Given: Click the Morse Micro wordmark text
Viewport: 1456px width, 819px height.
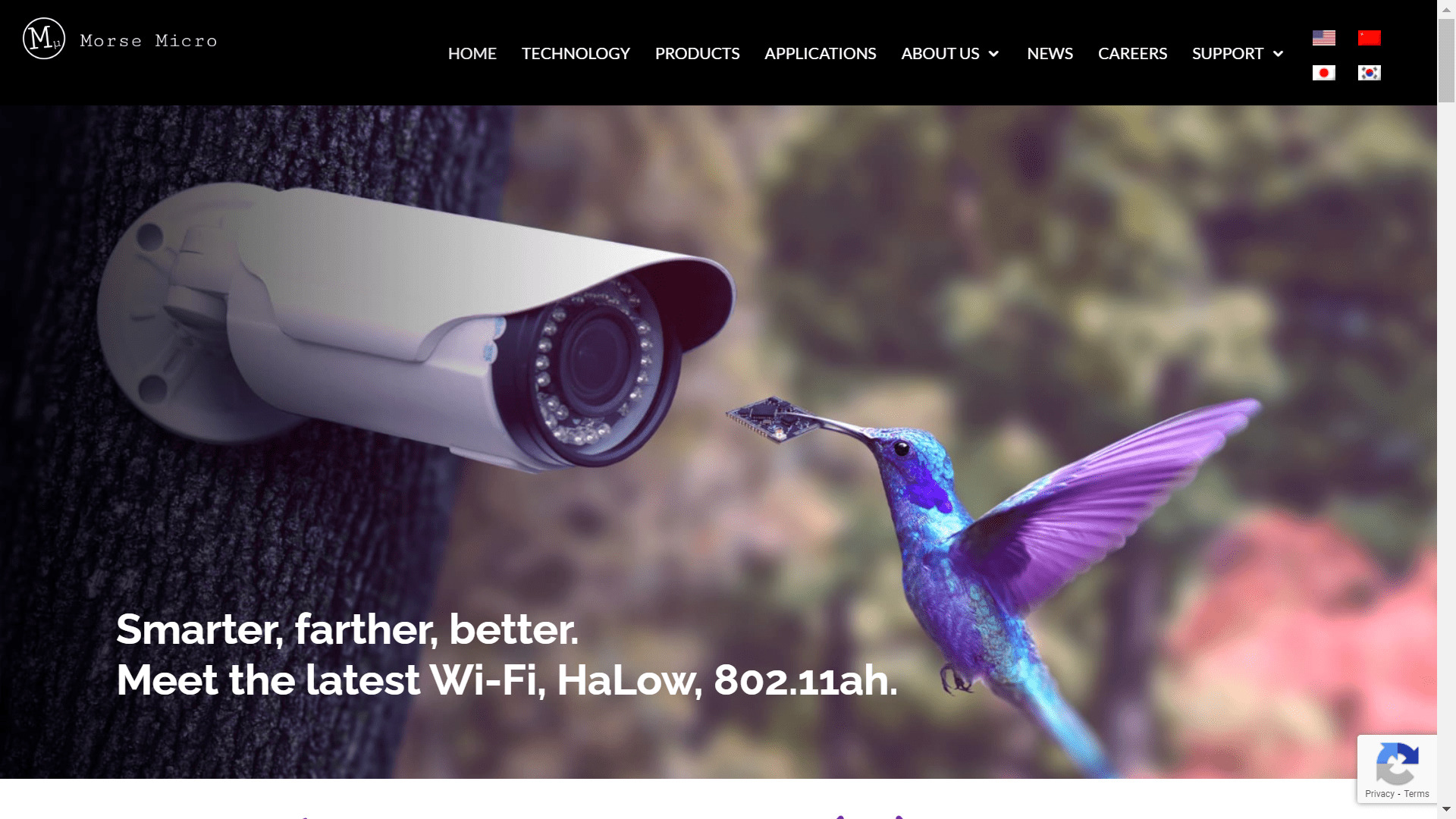Looking at the screenshot, I should point(149,41).
